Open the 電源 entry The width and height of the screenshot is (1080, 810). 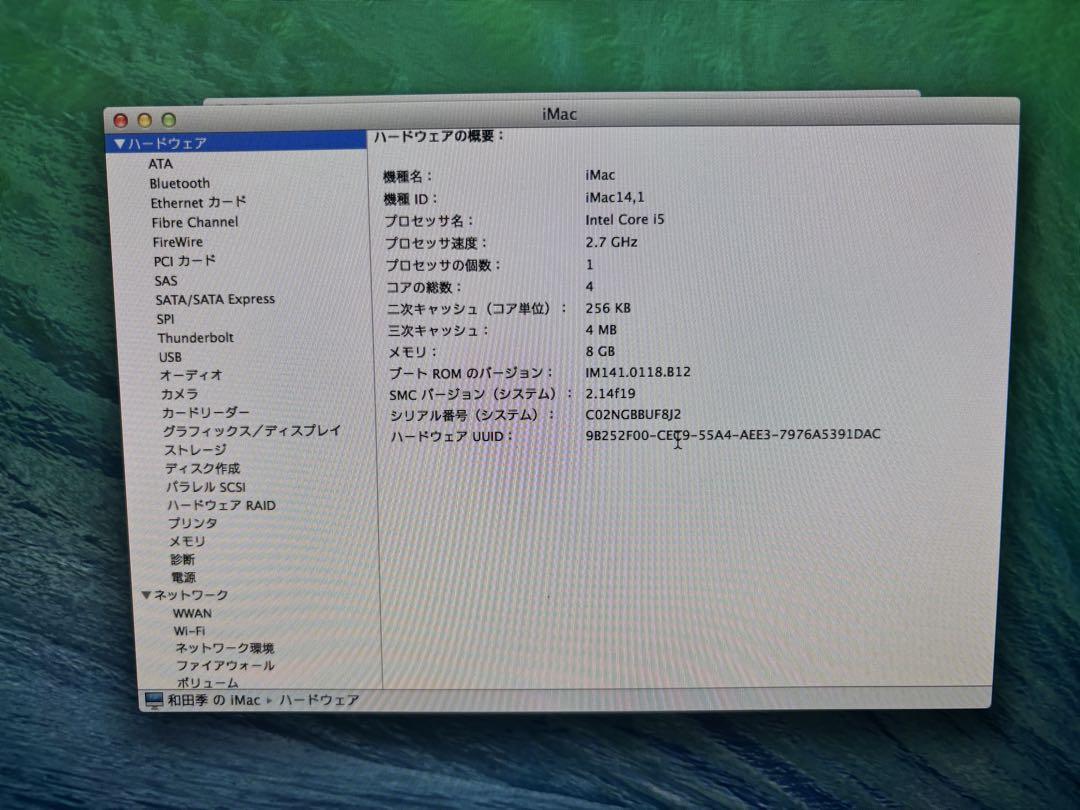(183, 578)
